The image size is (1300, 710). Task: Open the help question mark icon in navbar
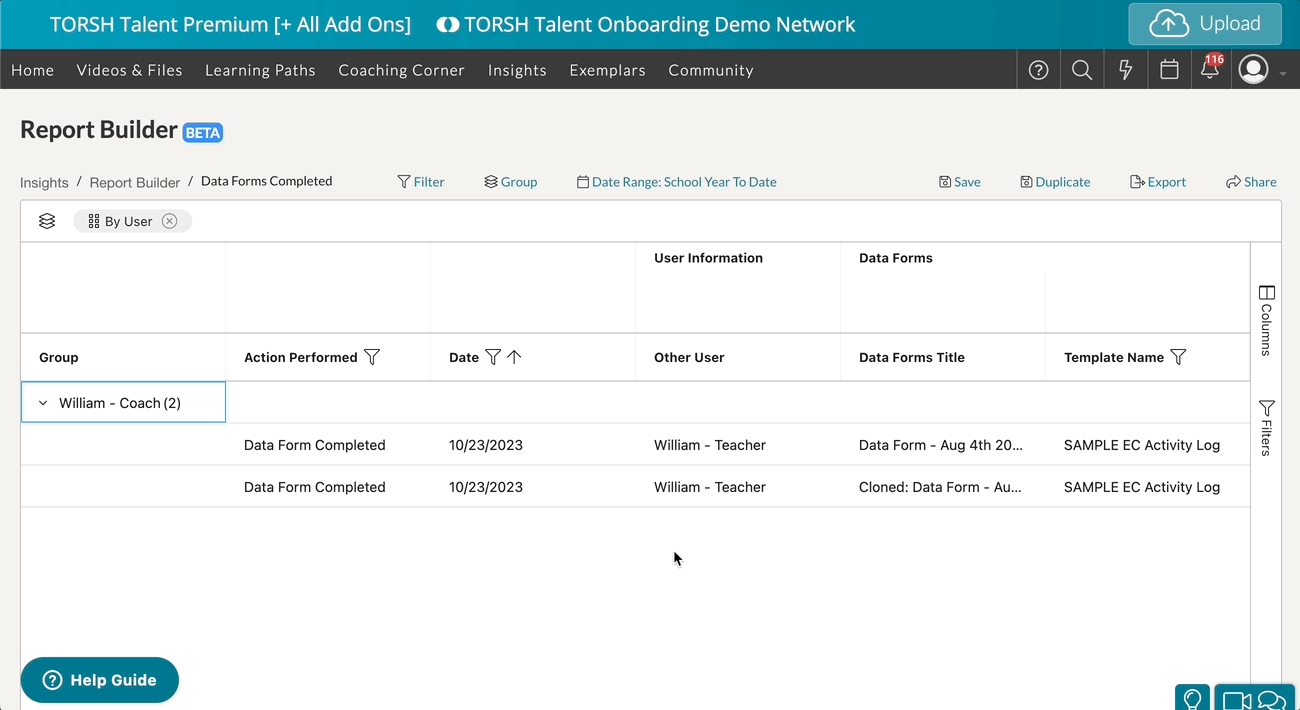1039,70
